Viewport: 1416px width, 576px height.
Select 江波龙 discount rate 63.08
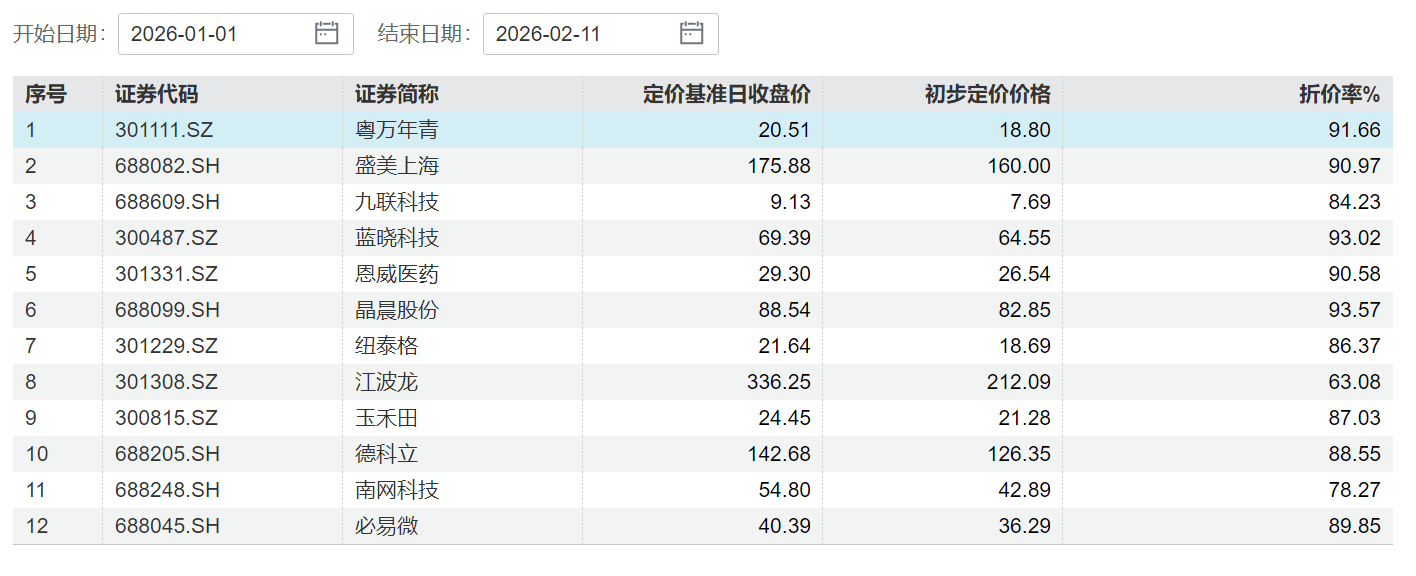tap(1355, 382)
